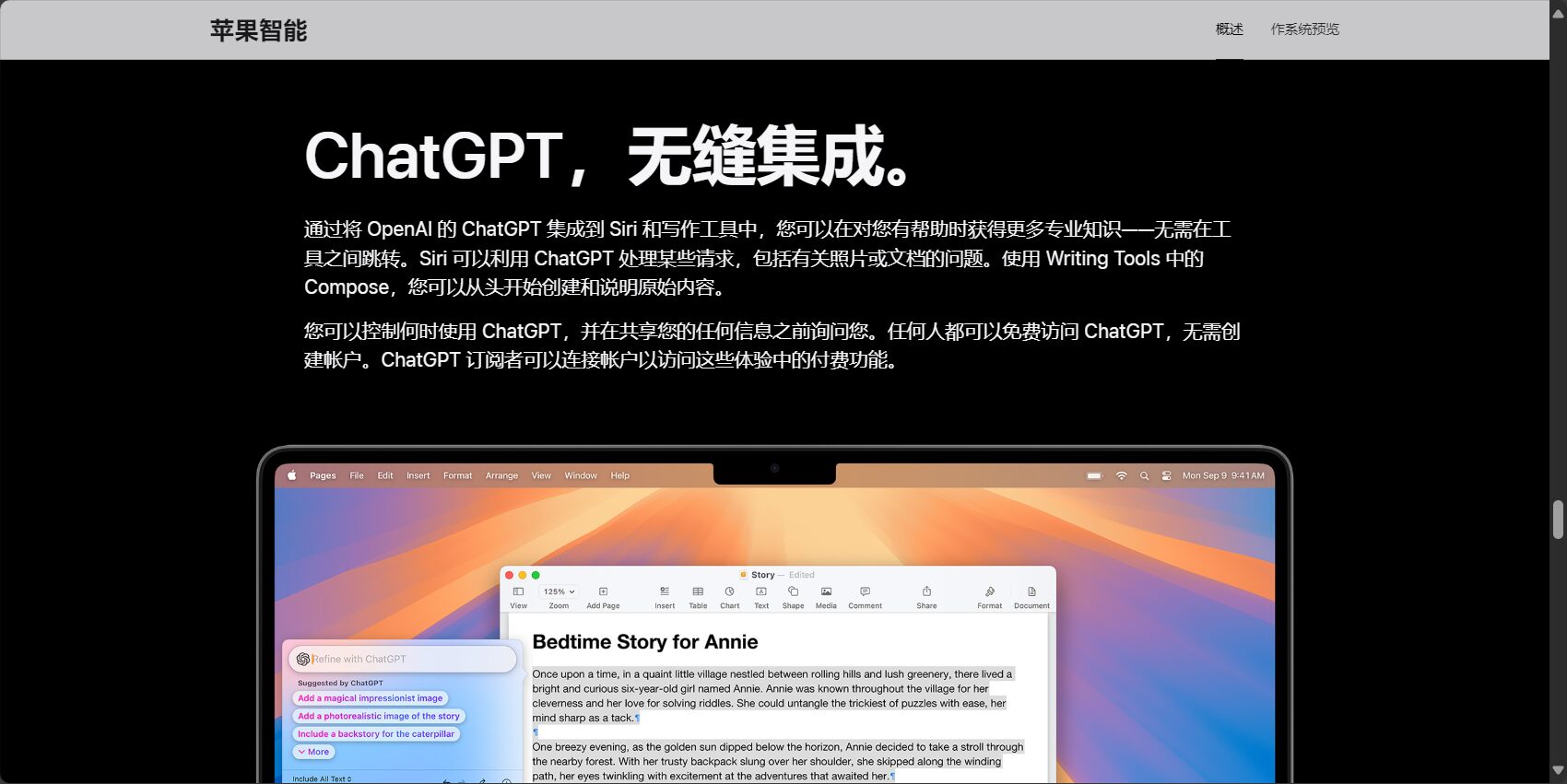
Task: Open the 125% Zoom dropdown
Action: pos(559,591)
